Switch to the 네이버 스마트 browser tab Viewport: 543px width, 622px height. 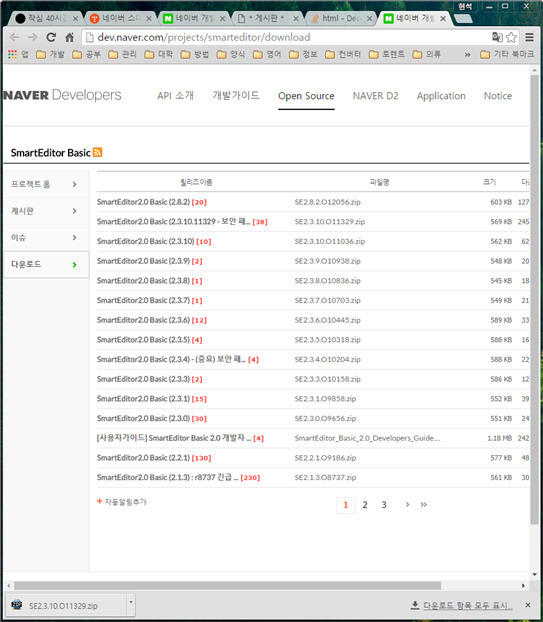tap(121, 18)
